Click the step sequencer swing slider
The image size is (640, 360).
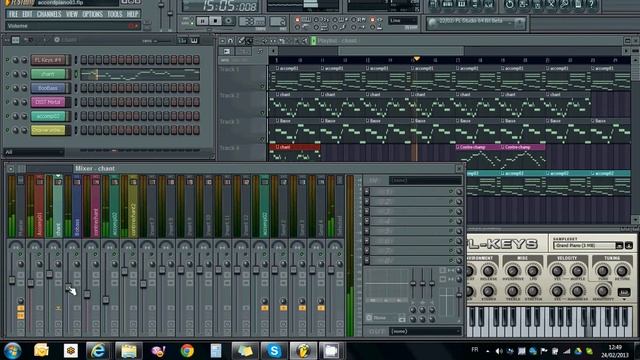157,40
